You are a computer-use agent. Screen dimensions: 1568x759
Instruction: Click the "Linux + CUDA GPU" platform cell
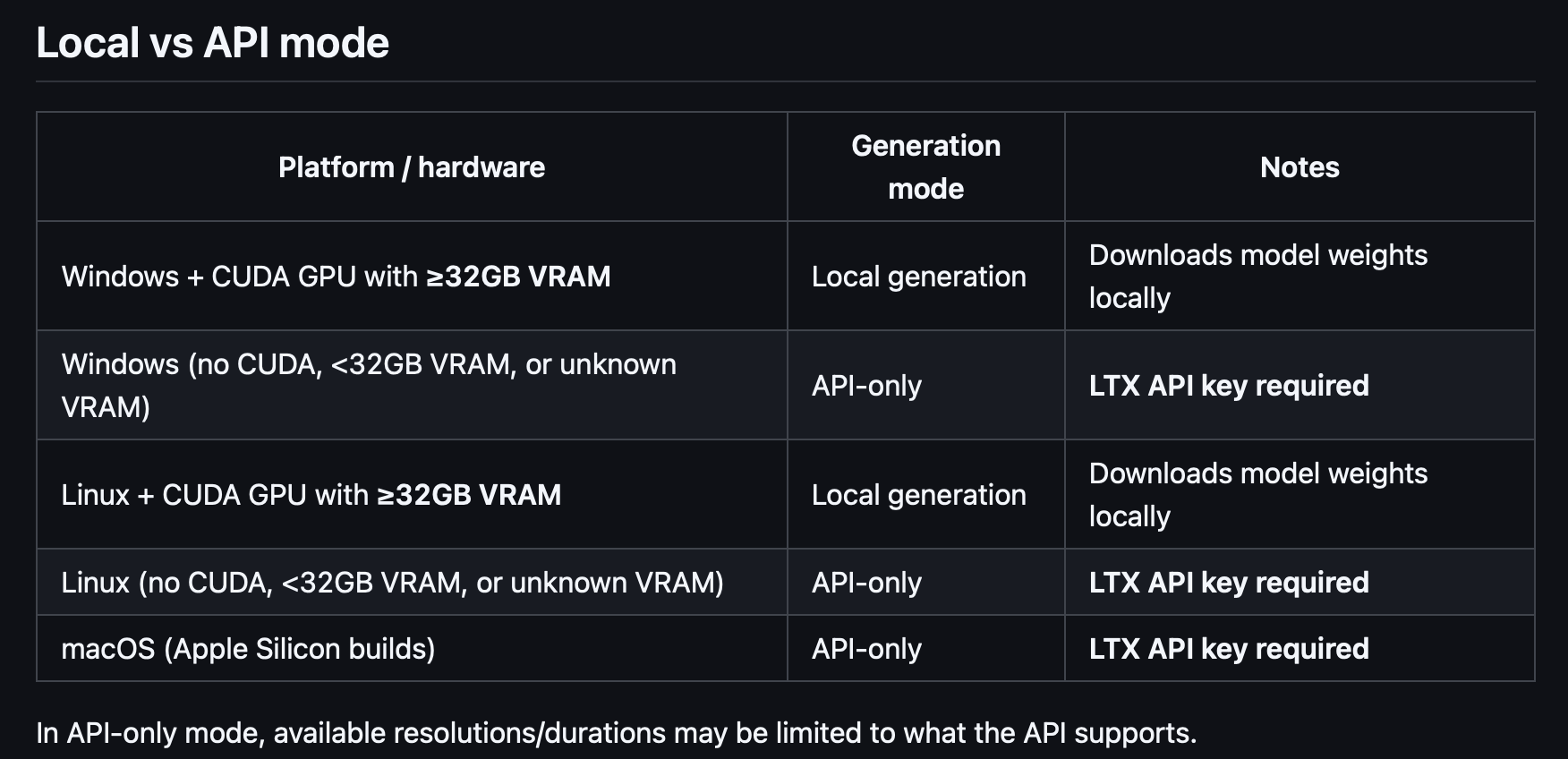tap(311, 495)
